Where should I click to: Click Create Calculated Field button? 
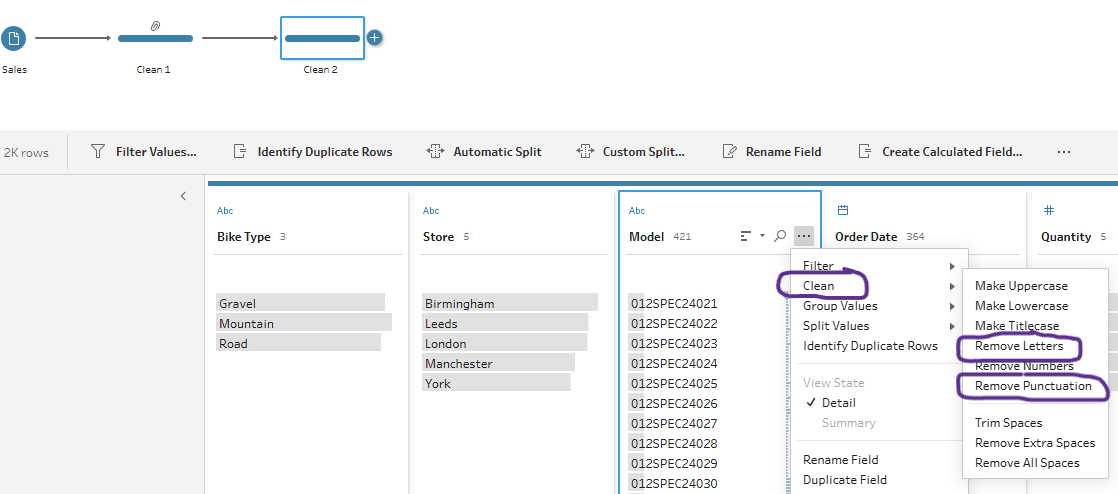coord(940,152)
